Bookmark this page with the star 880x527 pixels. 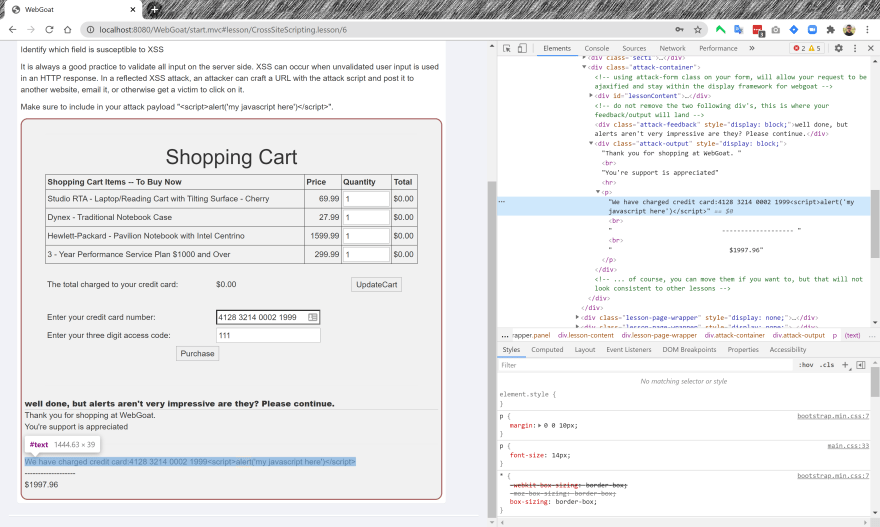[698, 30]
